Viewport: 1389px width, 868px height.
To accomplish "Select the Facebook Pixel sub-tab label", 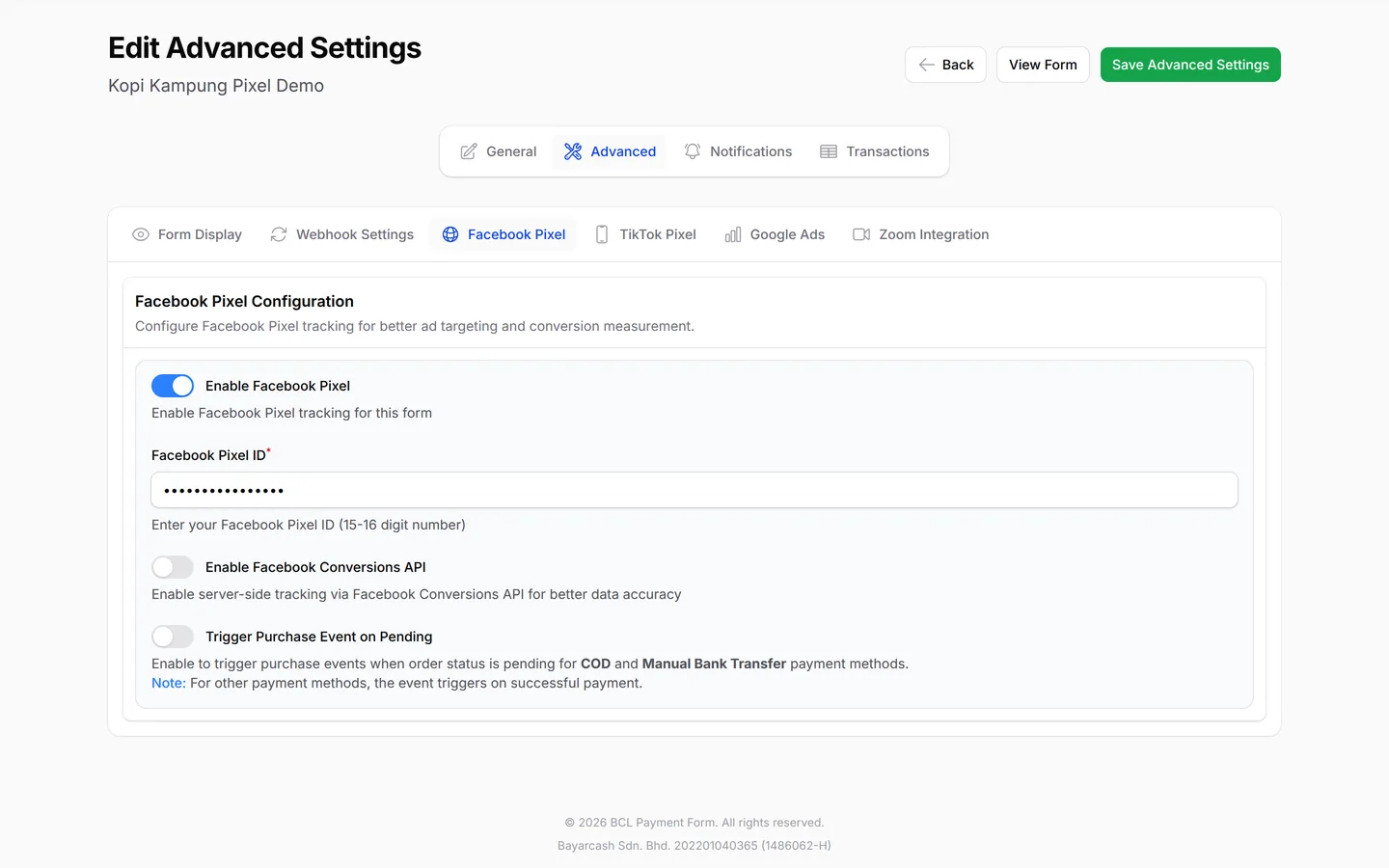I will 516,234.
